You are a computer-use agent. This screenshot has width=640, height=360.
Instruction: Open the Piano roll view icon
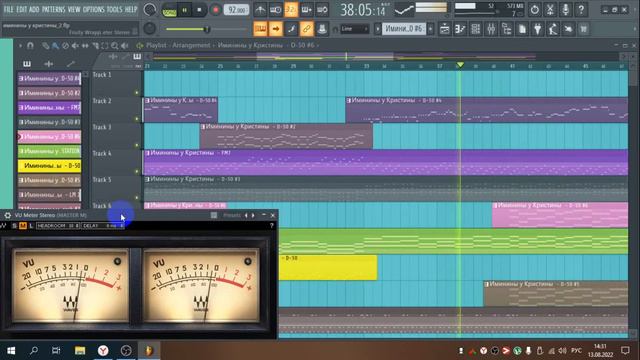(x=460, y=29)
